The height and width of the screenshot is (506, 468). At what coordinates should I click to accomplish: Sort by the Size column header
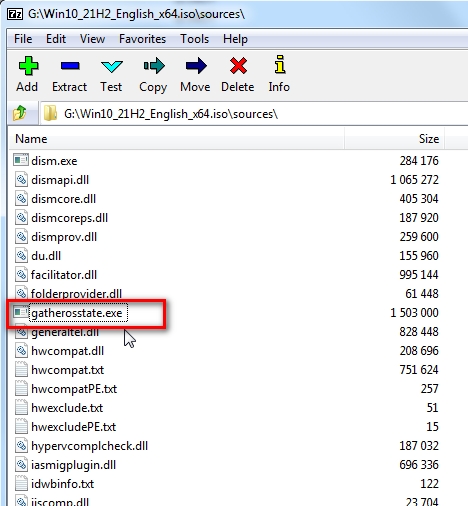pos(395,139)
